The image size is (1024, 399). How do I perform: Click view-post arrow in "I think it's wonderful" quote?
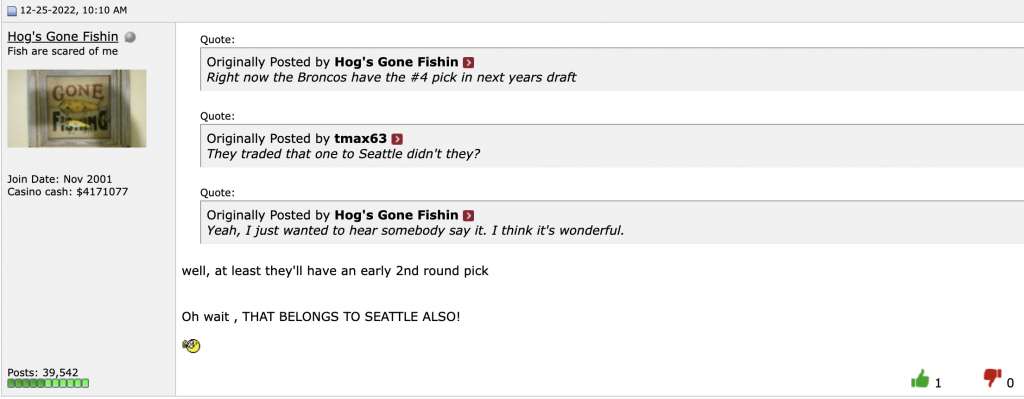[468, 215]
